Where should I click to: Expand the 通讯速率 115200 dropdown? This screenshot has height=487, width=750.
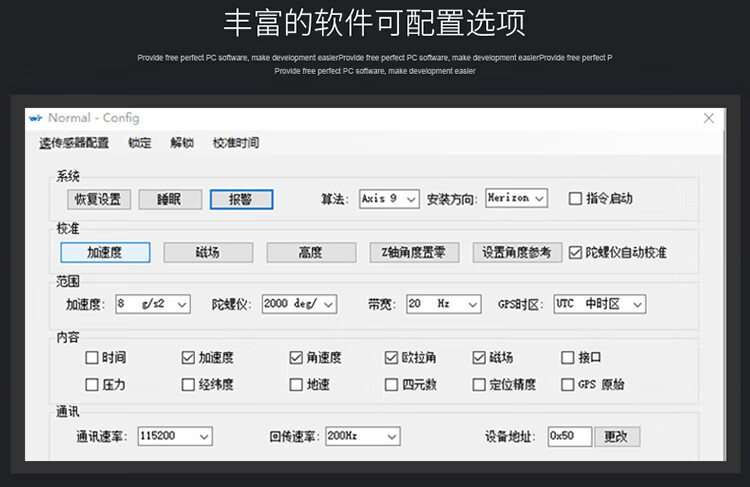point(175,436)
